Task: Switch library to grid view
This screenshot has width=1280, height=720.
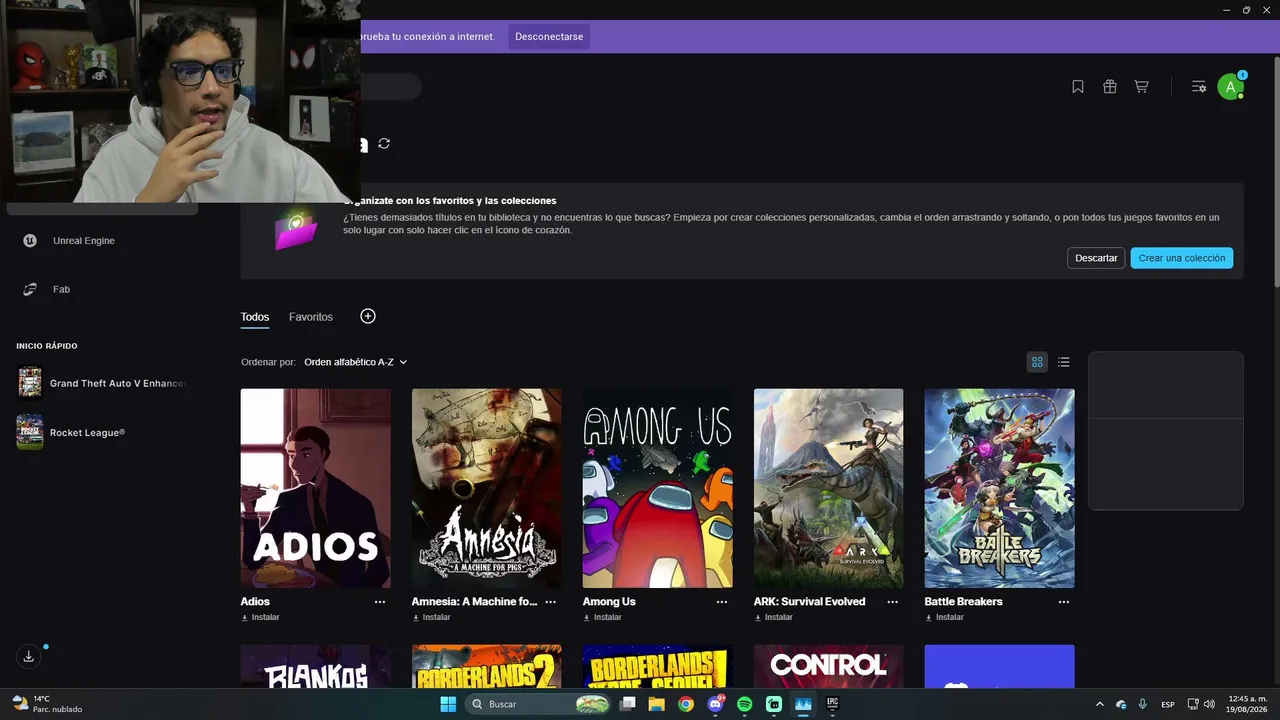Action: tap(1037, 362)
